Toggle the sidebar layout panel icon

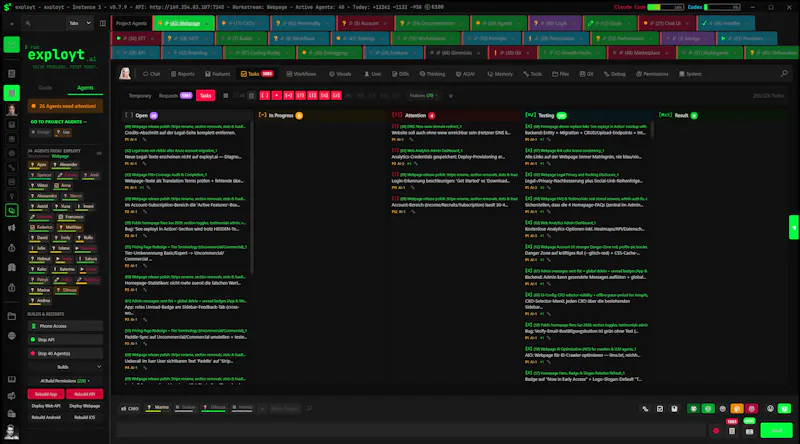(x=103, y=23)
